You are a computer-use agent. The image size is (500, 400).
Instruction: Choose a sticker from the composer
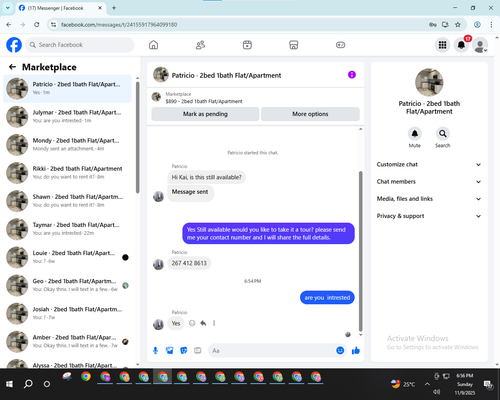[x=183, y=350]
